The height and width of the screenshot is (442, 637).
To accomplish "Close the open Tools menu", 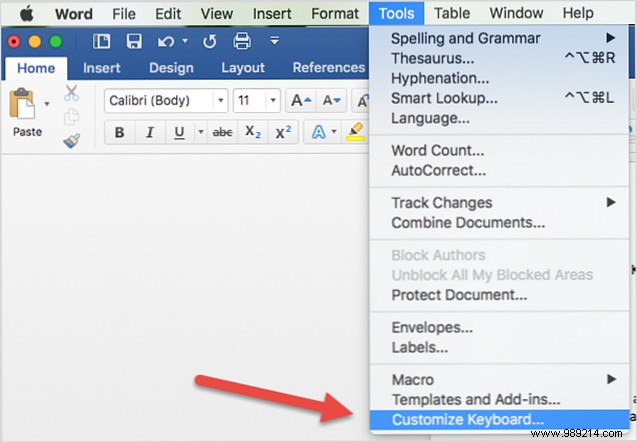I will pos(396,14).
